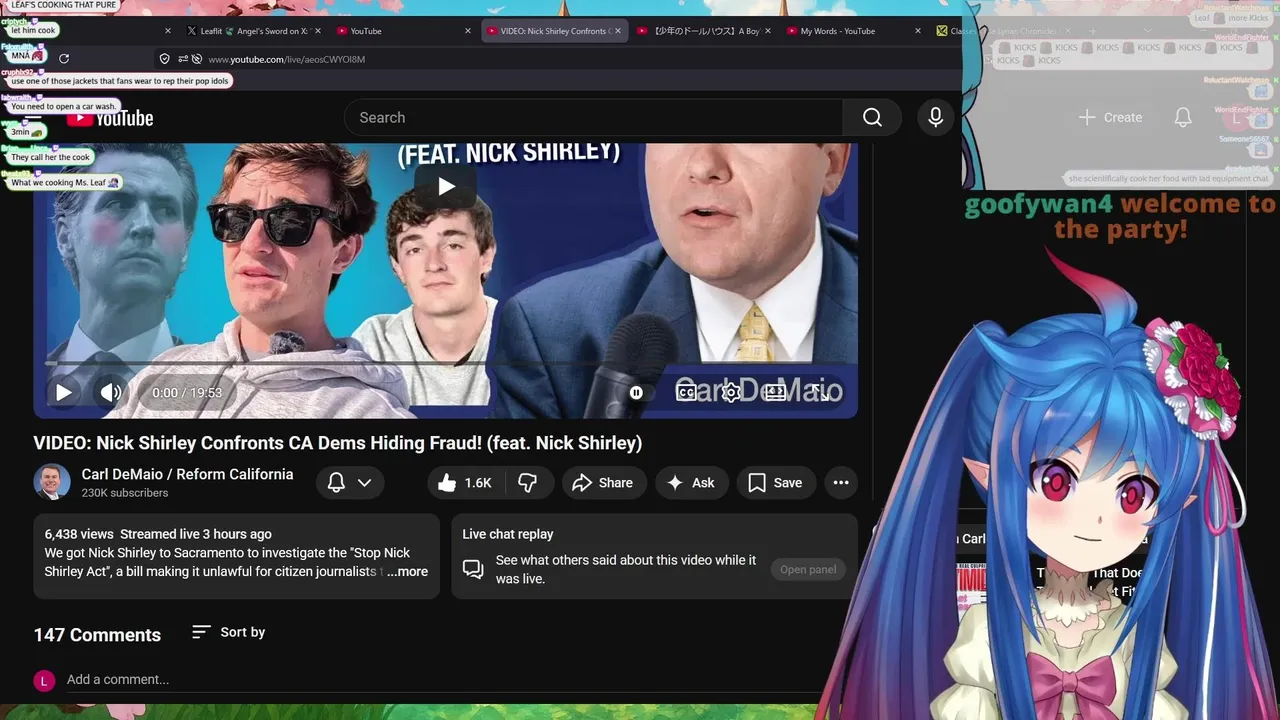Click the commenter avatar beside Add a comment
1280x720 pixels.
44,681
